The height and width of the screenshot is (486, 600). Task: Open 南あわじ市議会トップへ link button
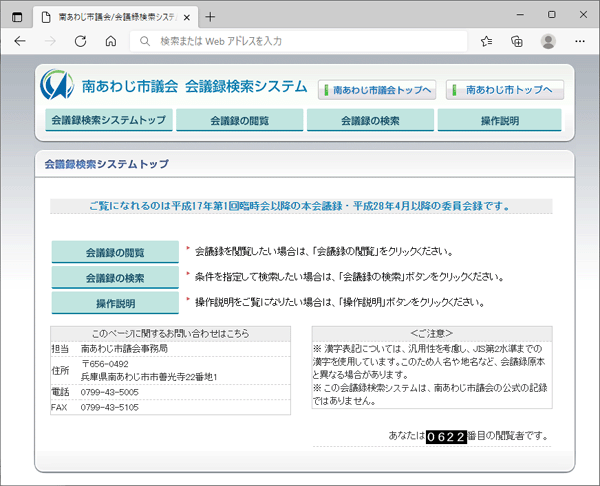pos(377,90)
